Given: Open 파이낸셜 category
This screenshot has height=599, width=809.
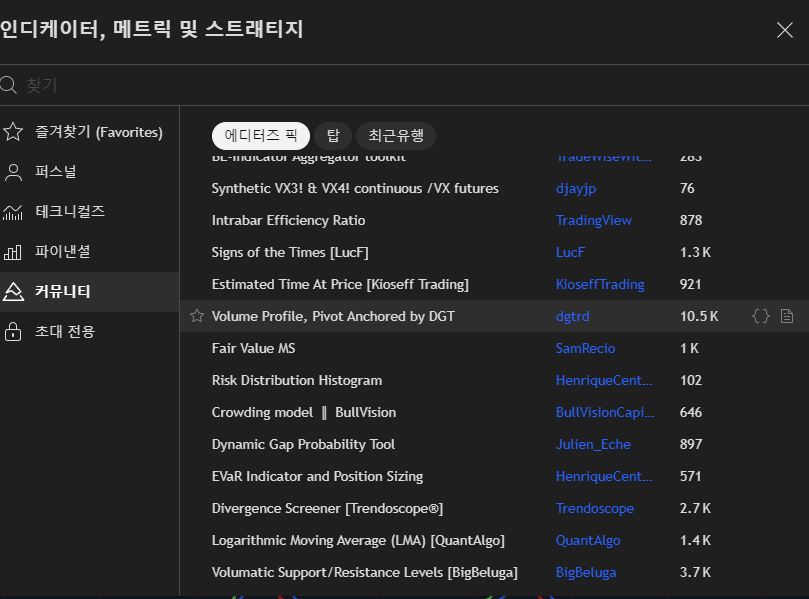Looking at the screenshot, I should tap(90, 252).
